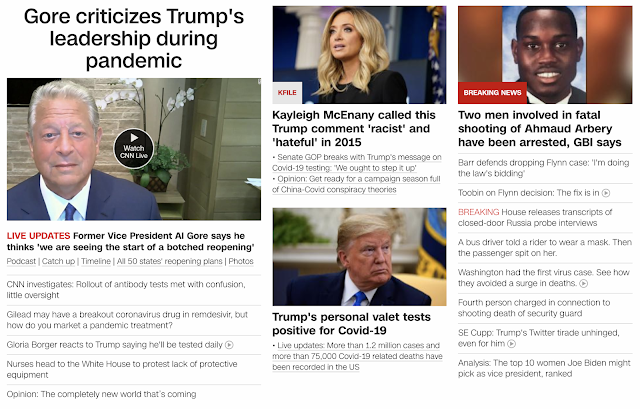Click the BREAKING NEWS banner on Arbery photo
The width and height of the screenshot is (640, 409).
[492, 93]
